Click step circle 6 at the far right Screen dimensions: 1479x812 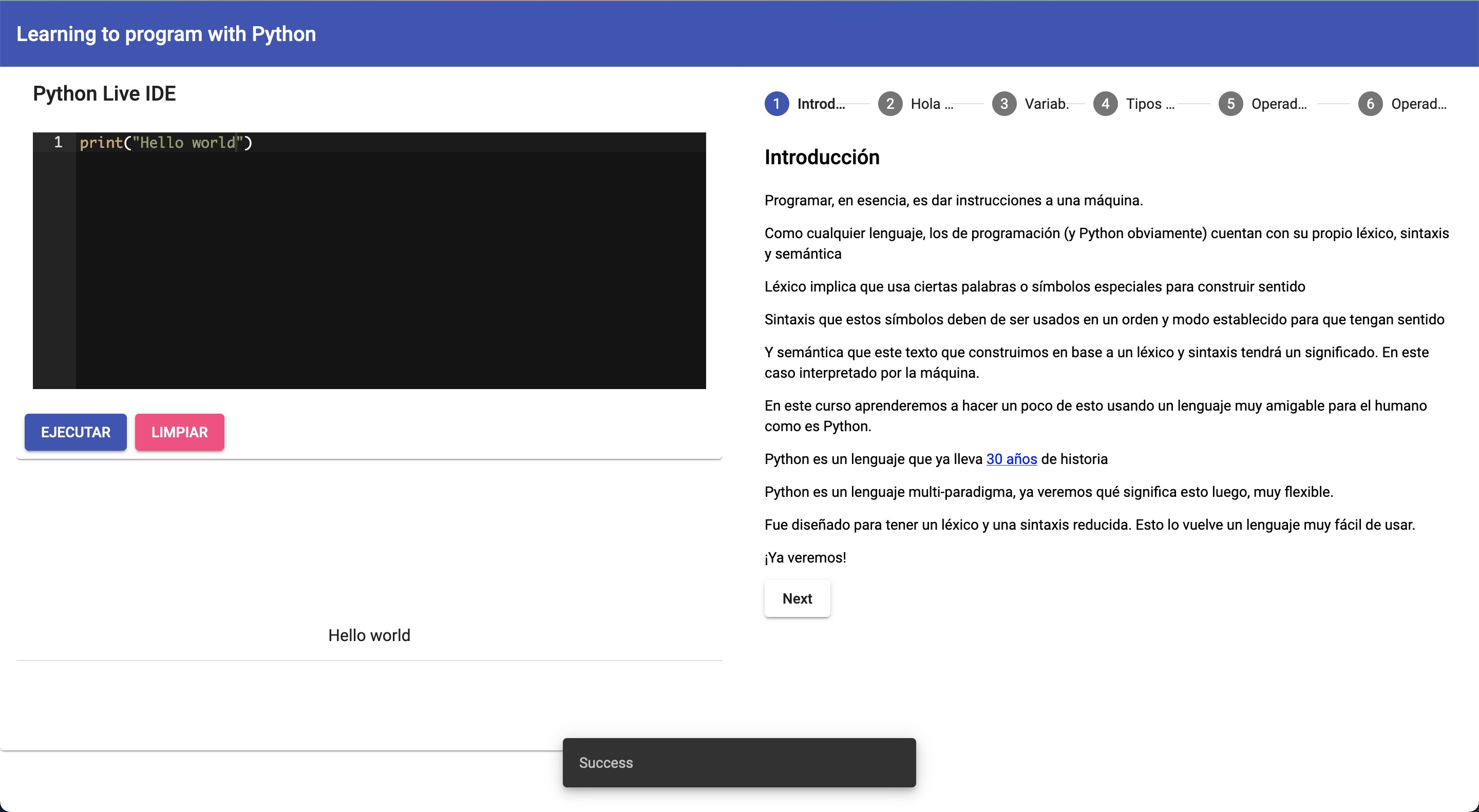(1372, 104)
